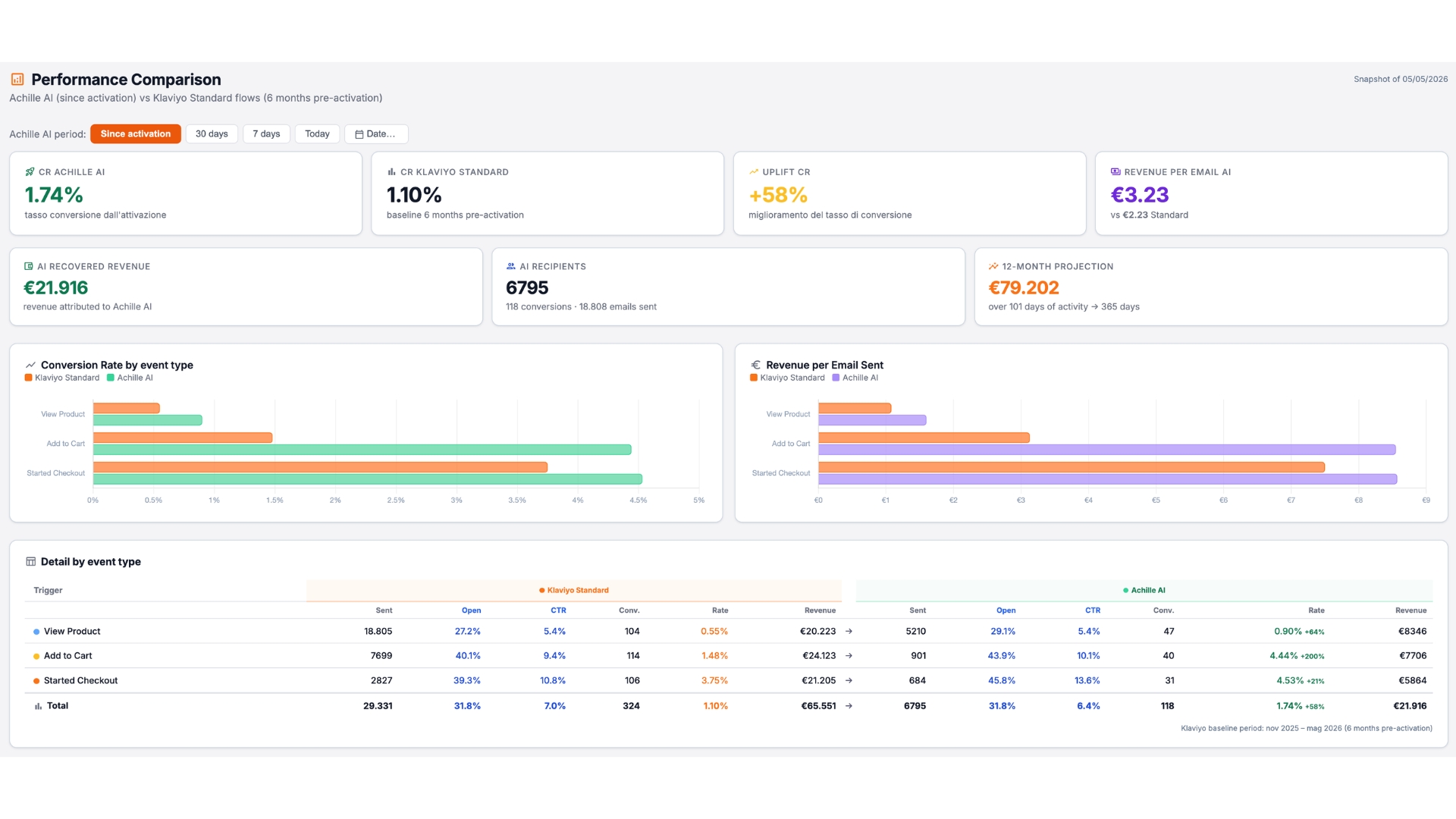Click the View Product row label
The height and width of the screenshot is (819, 1456).
(72, 632)
